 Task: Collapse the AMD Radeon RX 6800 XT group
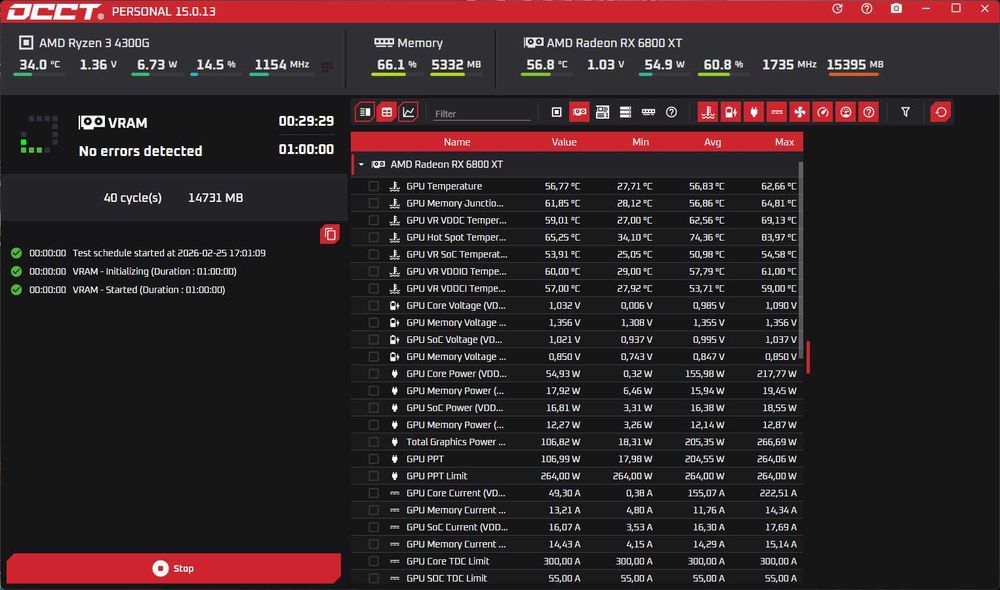pyautogui.click(x=361, y=165)
